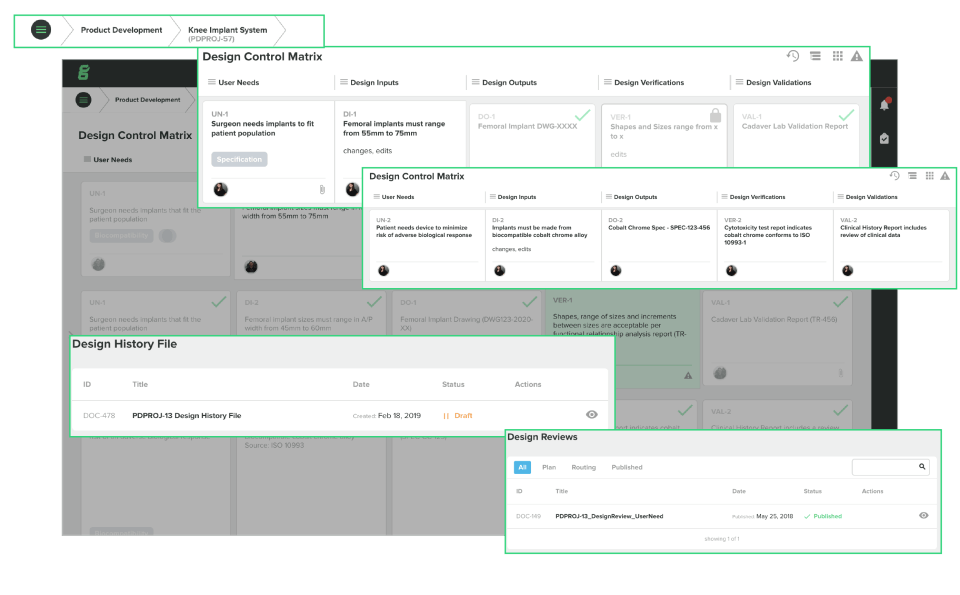The height and width of the screenshot is (595, 960).
Task: Go to Product Development in top breadcrumb
Action: pyautogui.click(x=121, y=30)
